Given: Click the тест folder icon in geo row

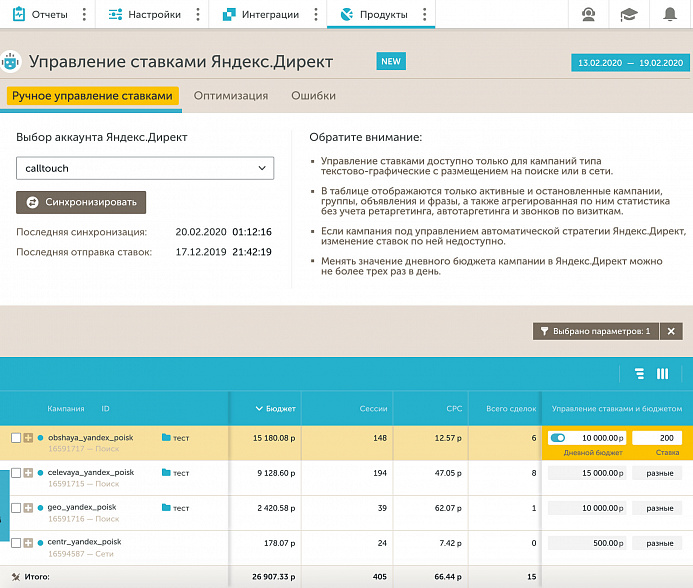Looking at the screenshot, I should pos(166,507).
